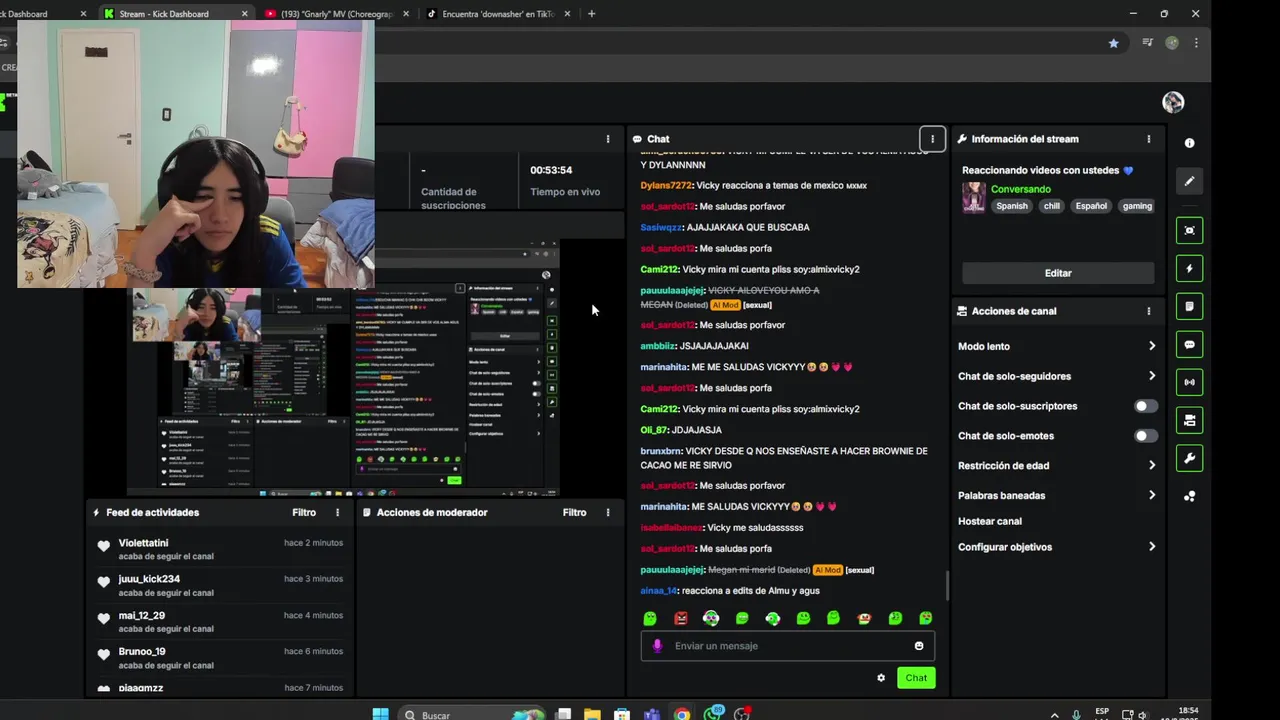Screen dimensions: 1280x720
Task: Toggle the channel actions panel icon in sidebar
Action: (1189, 420)
